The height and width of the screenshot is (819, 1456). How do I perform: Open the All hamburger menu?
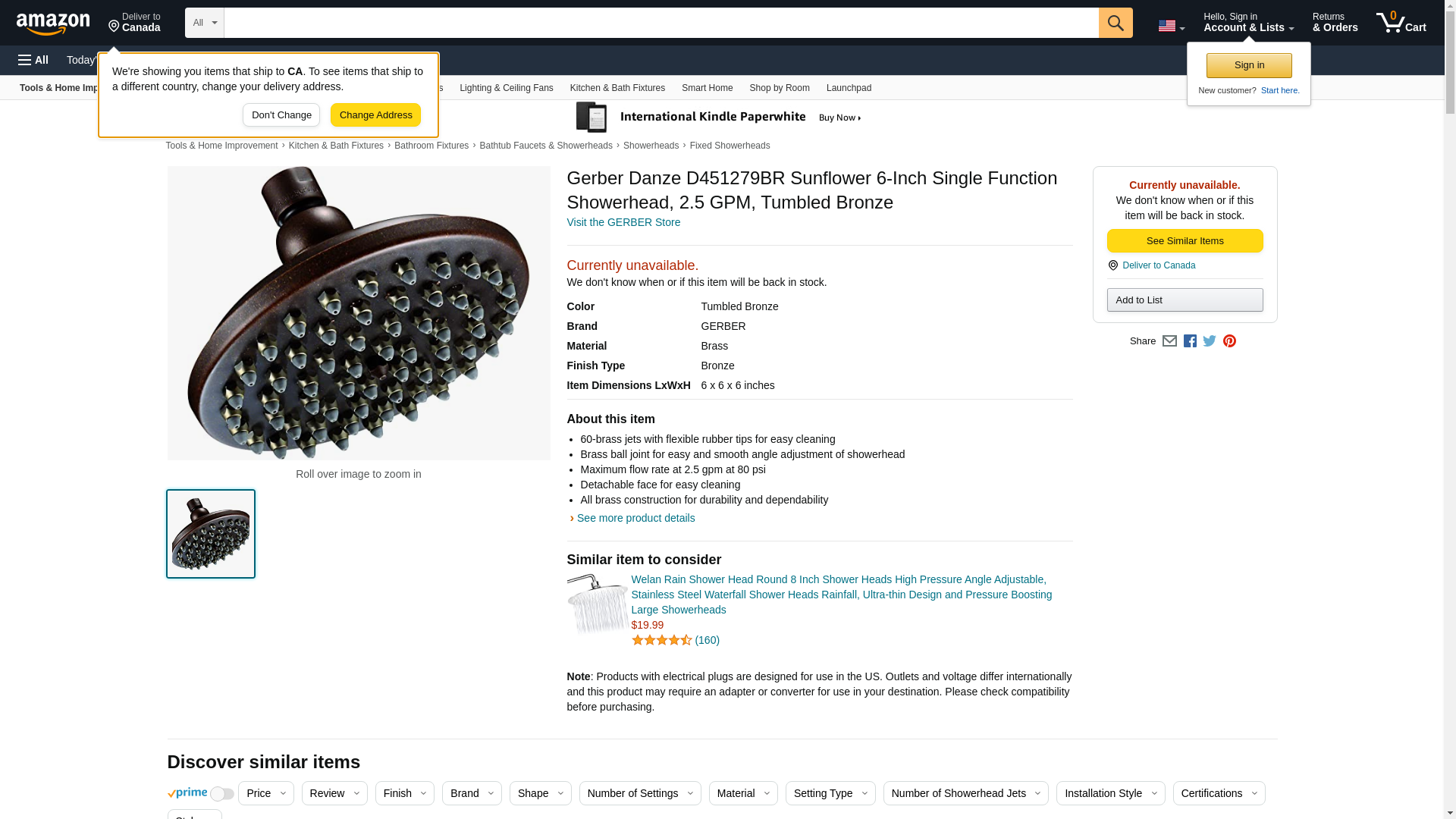click(x=33, y=60)
